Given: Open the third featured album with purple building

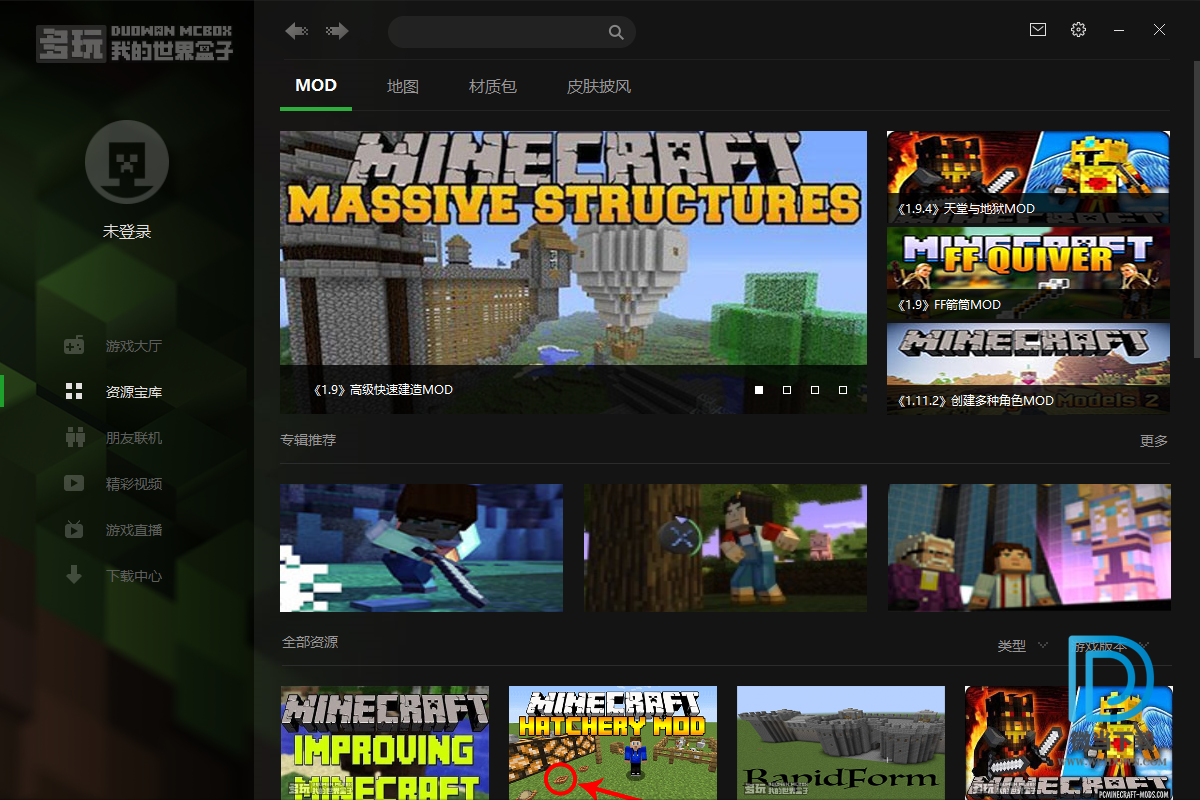Looking at the screenshot, I should 1029,547.
